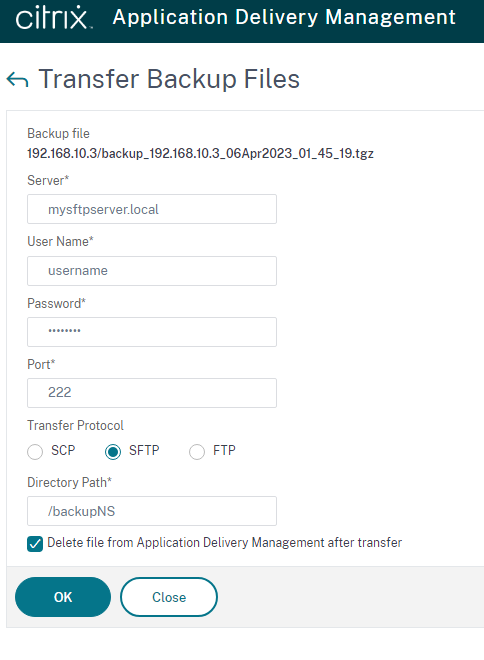Click the Transfer Protocol section label

tap(75, 426)
